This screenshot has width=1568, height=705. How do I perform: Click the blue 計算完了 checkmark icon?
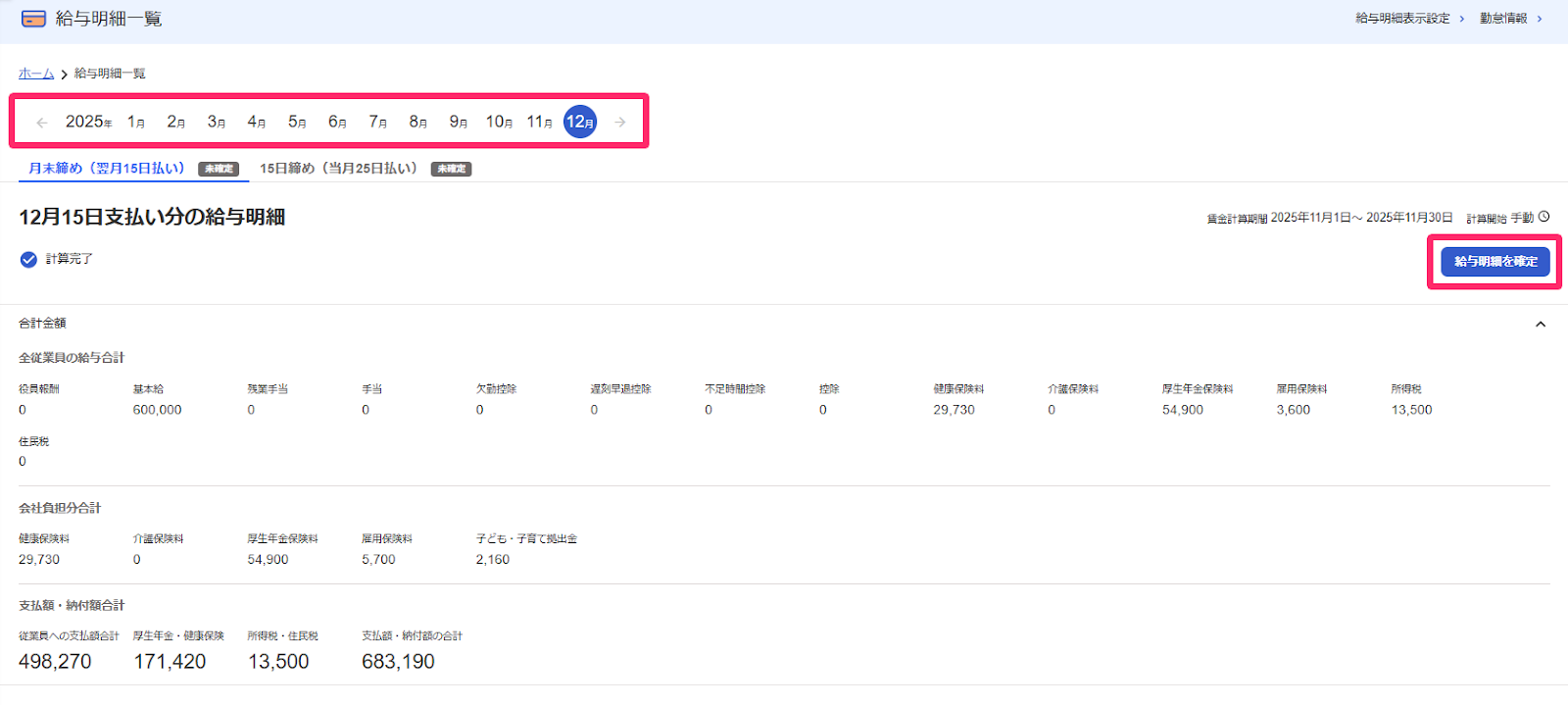pyautogui.click(x=28, y=259)
